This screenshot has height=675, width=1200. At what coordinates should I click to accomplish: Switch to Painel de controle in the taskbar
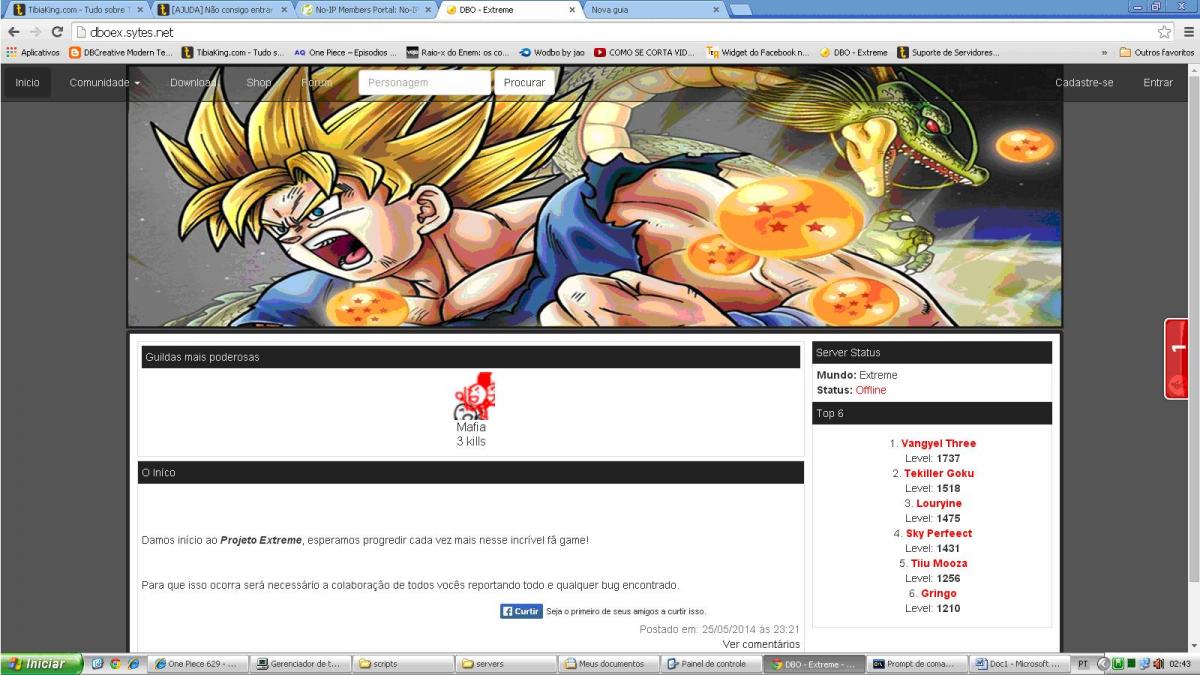(711, 664)
